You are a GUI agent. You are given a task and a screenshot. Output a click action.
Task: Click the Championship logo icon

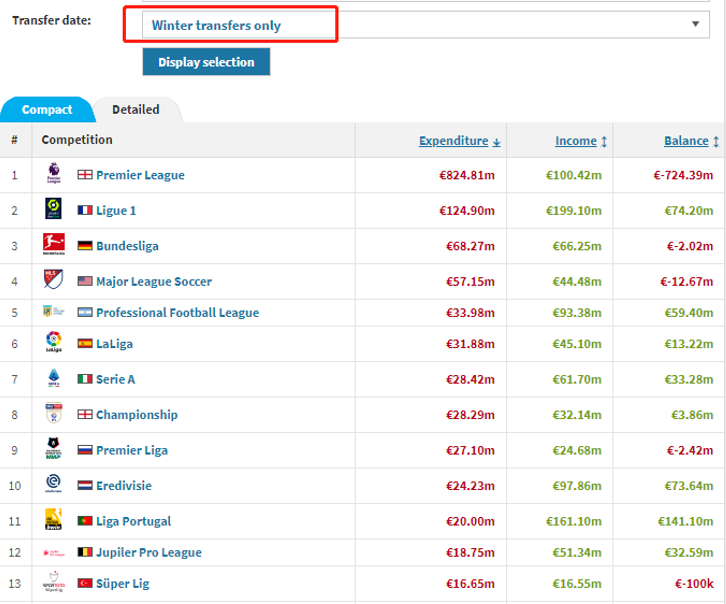(54, 413)
